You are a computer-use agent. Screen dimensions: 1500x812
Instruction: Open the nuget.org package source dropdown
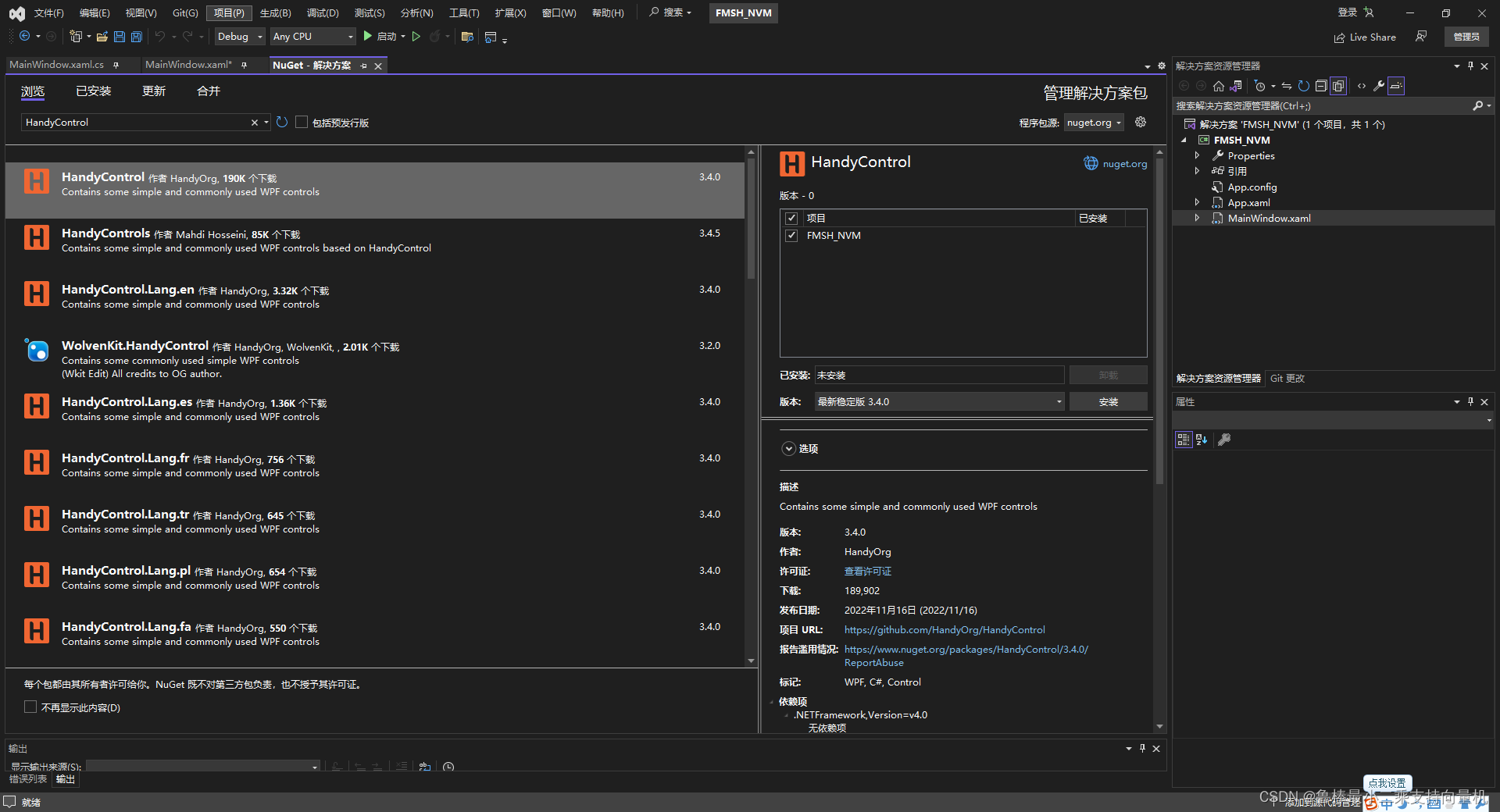click(1094, 123)
